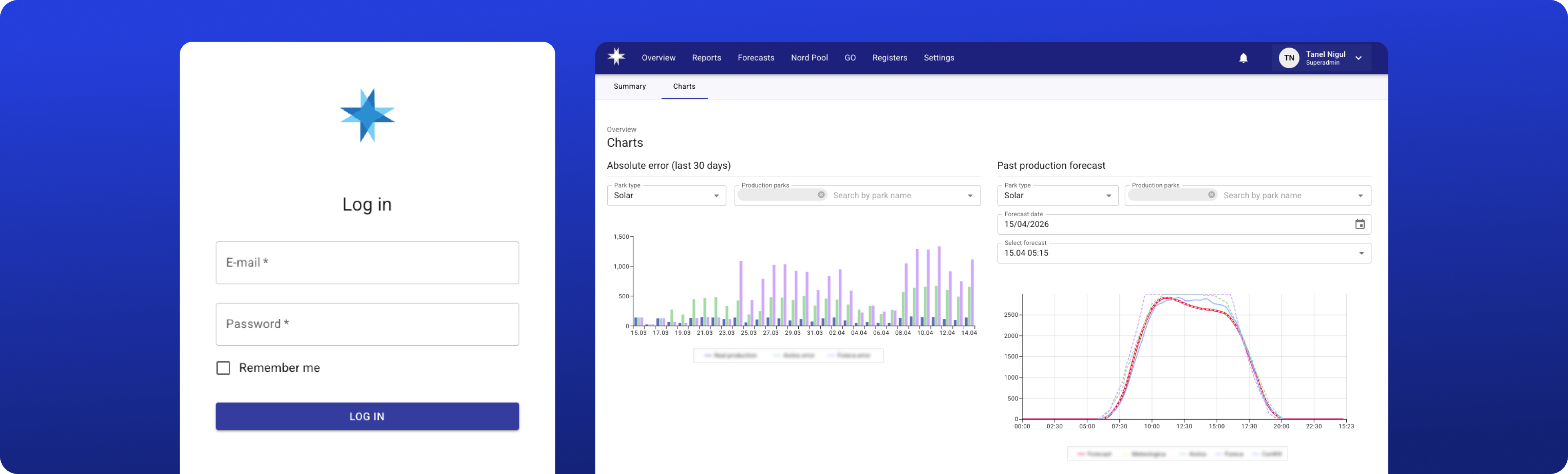Clear park chip in Past production section

coord(1211,195)
